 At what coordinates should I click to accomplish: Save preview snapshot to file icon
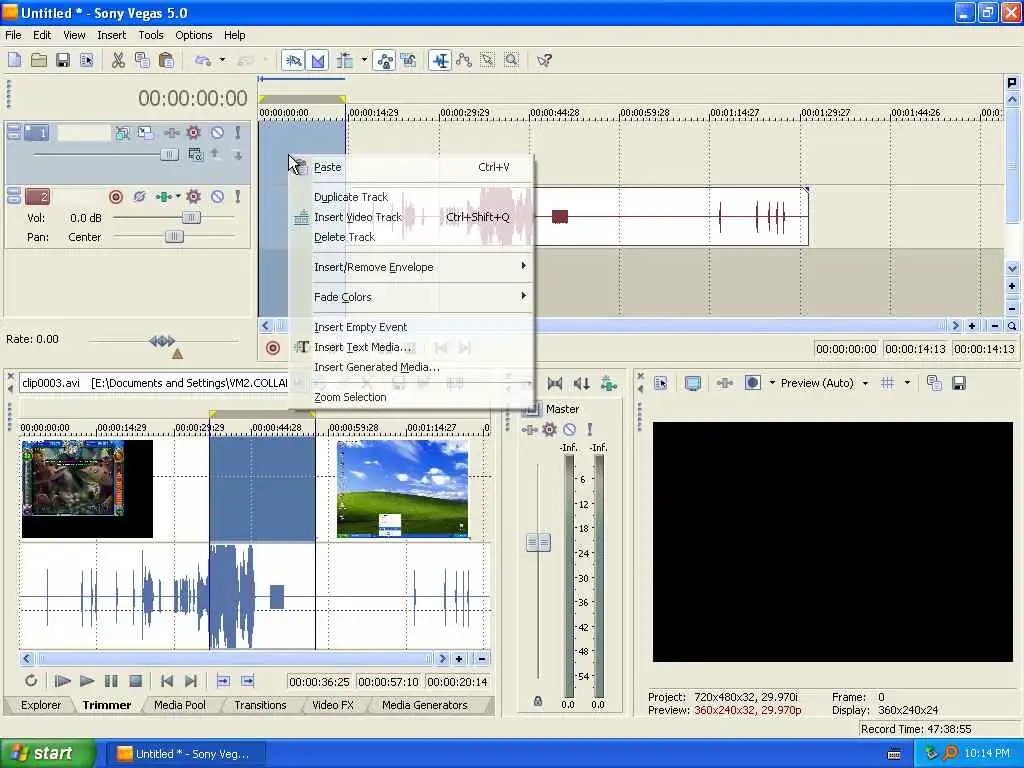point(959,383)
